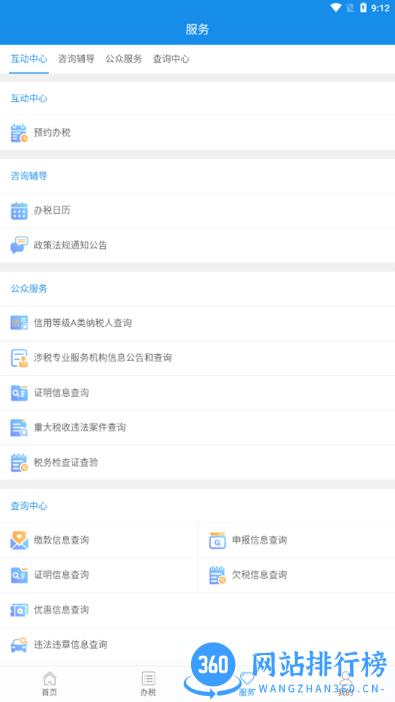395x702 pixels.
Task: Switch to the 查询中心 tab
Action: pos(171,59)
